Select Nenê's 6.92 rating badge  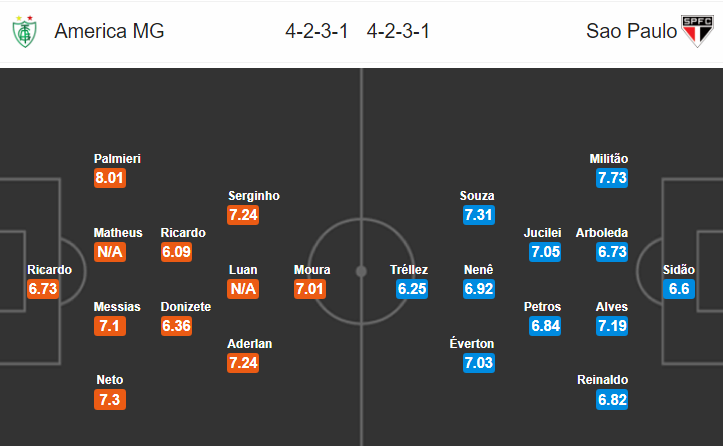click(x=480, y=289)
